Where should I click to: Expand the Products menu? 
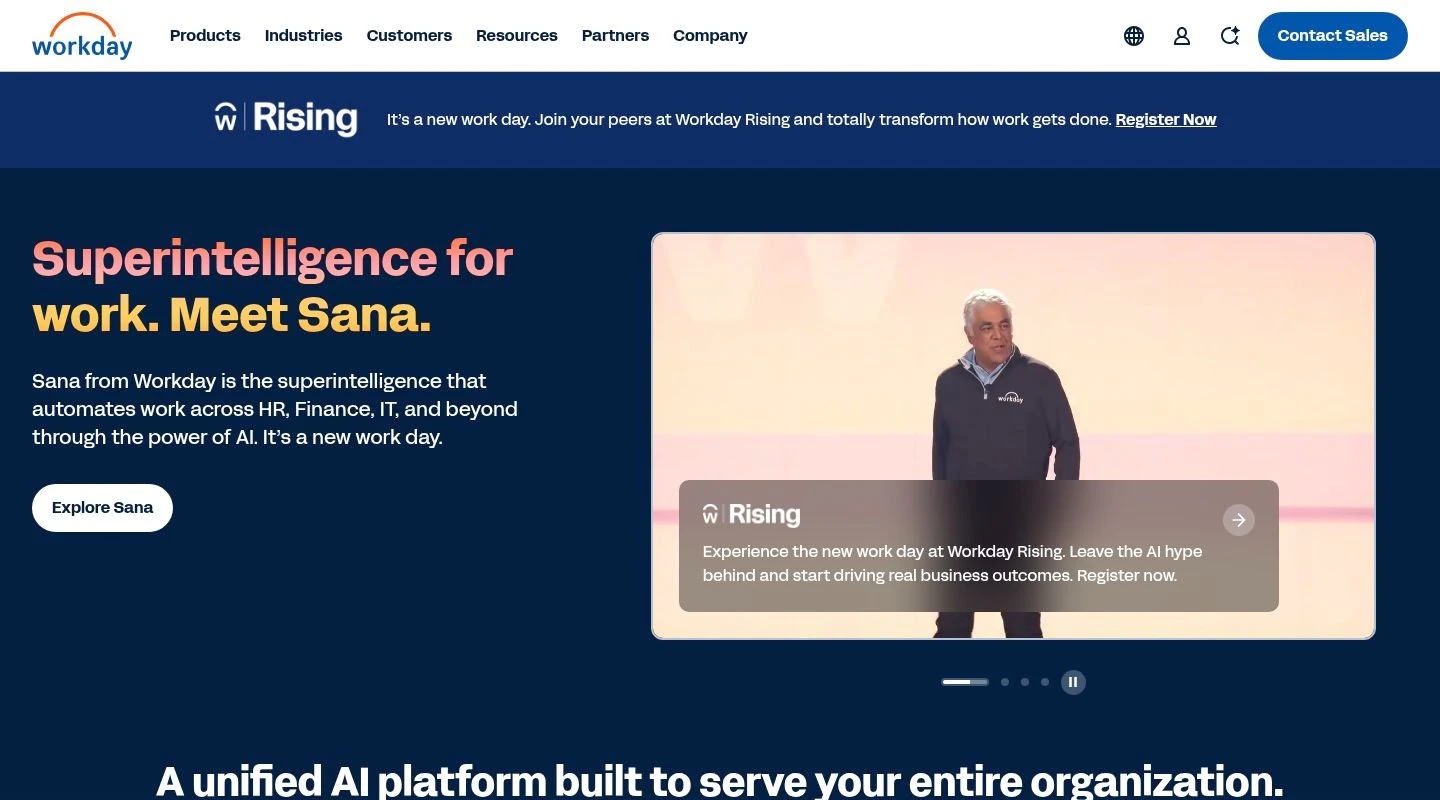[x=205, y=36]
